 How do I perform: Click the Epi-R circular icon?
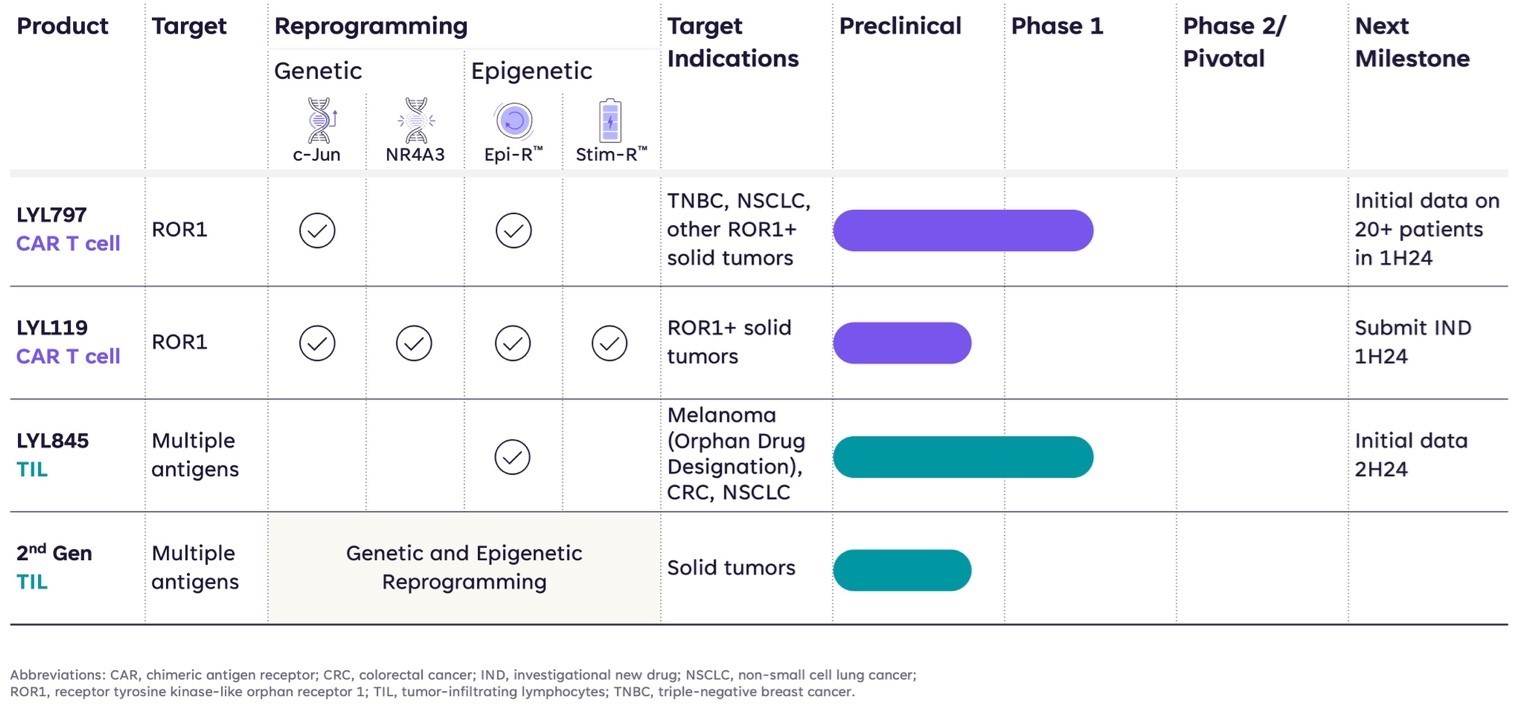(x=513, y=121)
